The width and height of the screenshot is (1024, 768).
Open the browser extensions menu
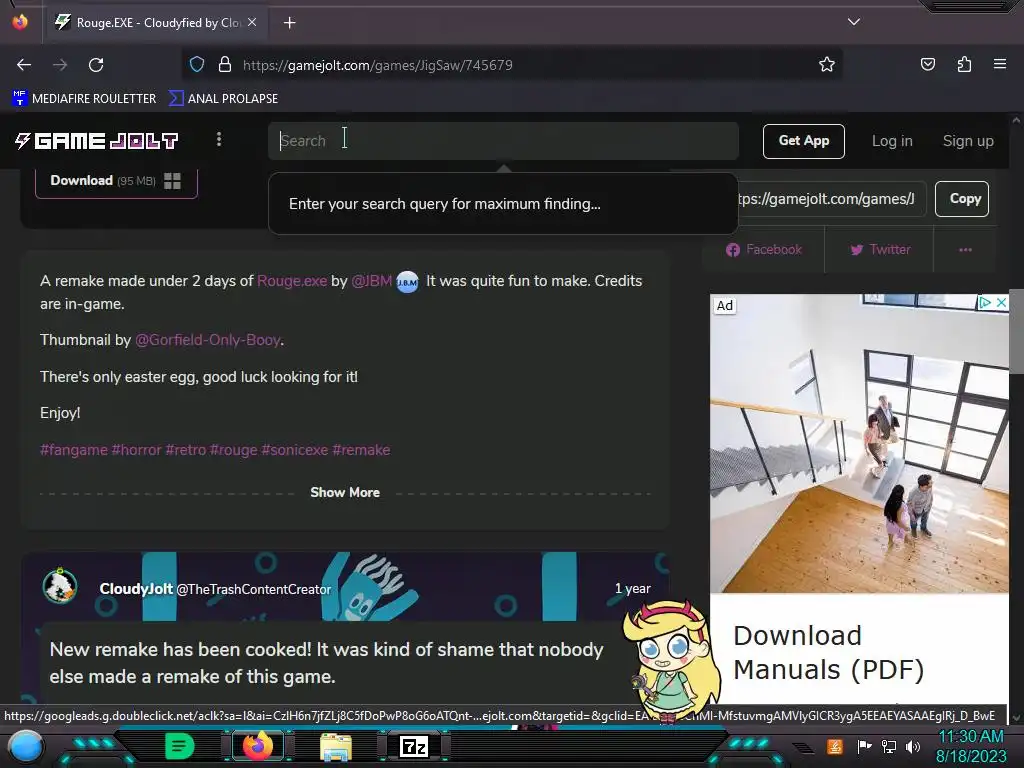(x=964, y=64)
